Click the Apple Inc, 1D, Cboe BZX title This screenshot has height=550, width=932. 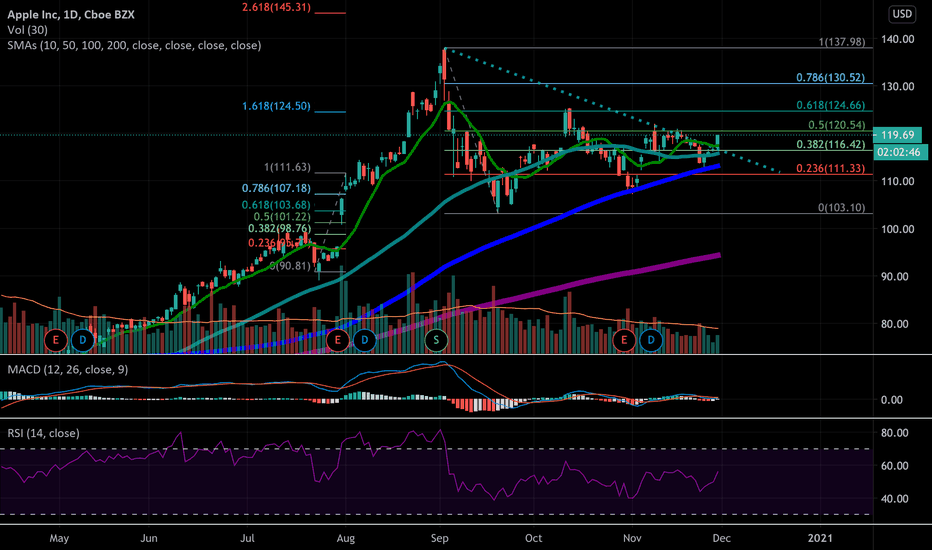coord(71,14)
